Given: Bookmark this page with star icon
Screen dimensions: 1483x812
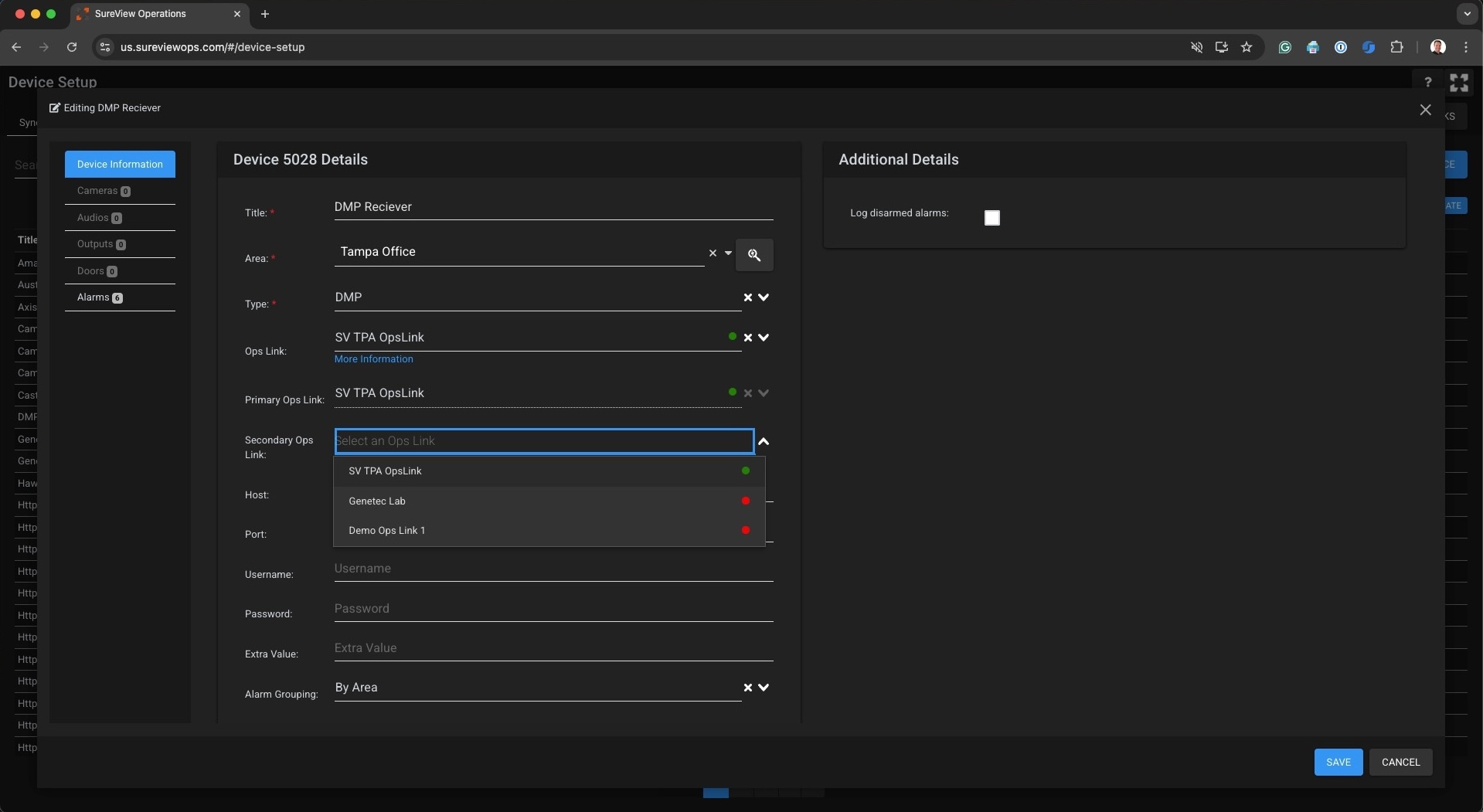Looking at the screenshot, I should click(1246, 47).
